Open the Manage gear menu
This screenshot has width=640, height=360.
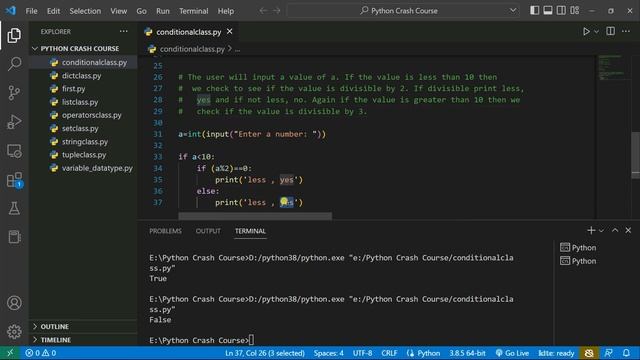[x=14, y=331]
